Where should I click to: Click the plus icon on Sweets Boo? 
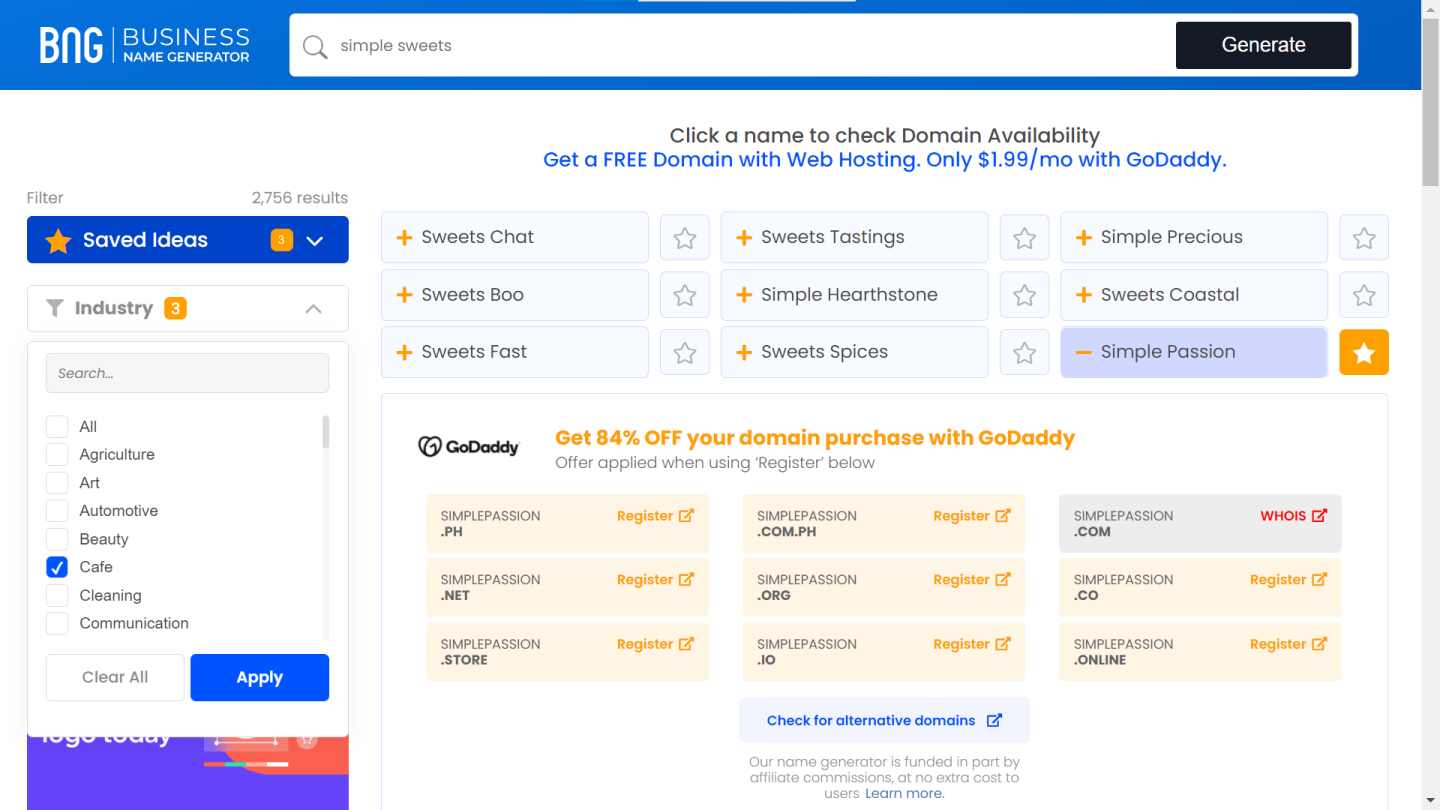pos(405,295)
